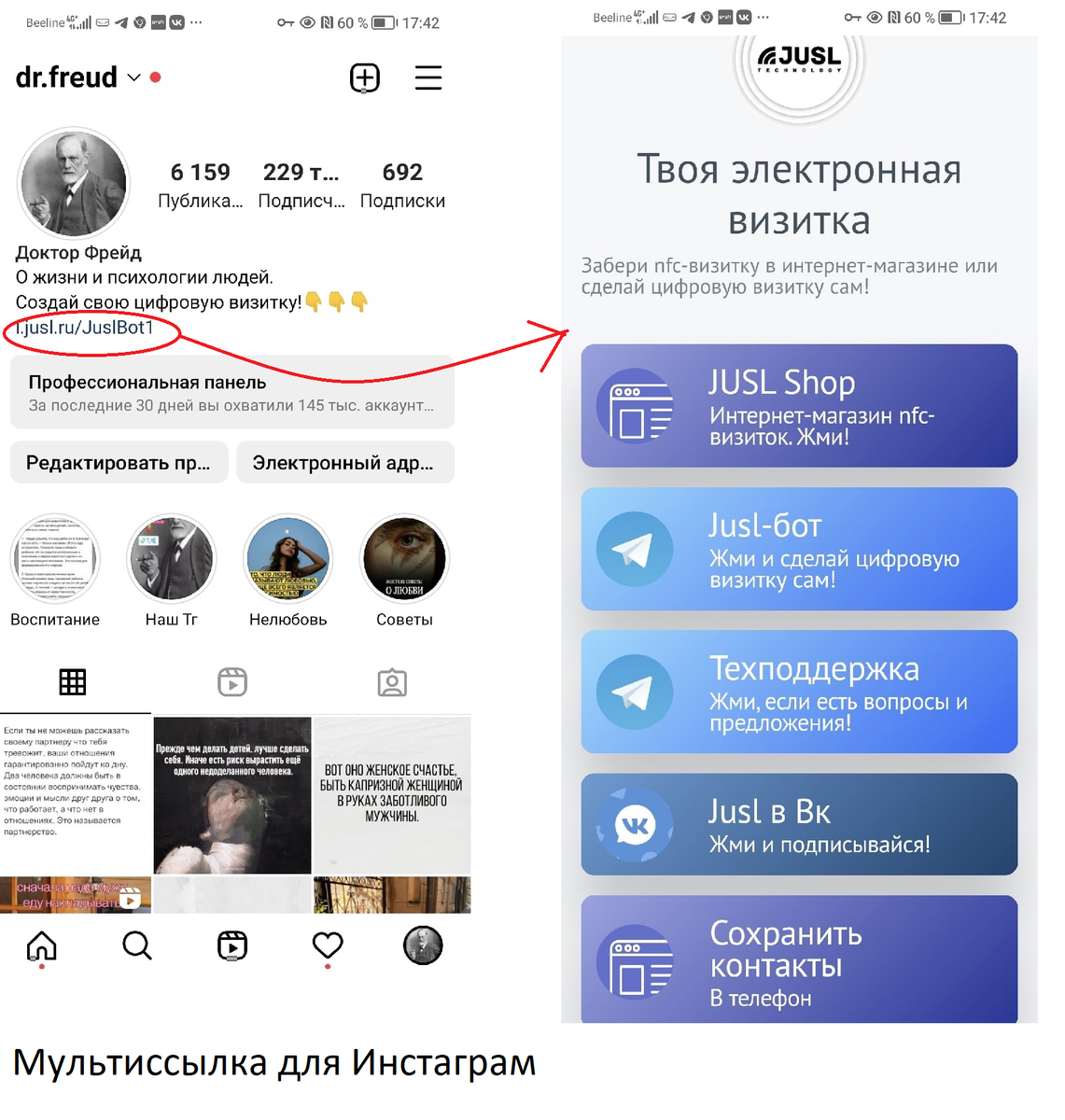Switch to the grid posts tab
Viewport: 1065px width, 1120px height.
click(x=73, y=682)
